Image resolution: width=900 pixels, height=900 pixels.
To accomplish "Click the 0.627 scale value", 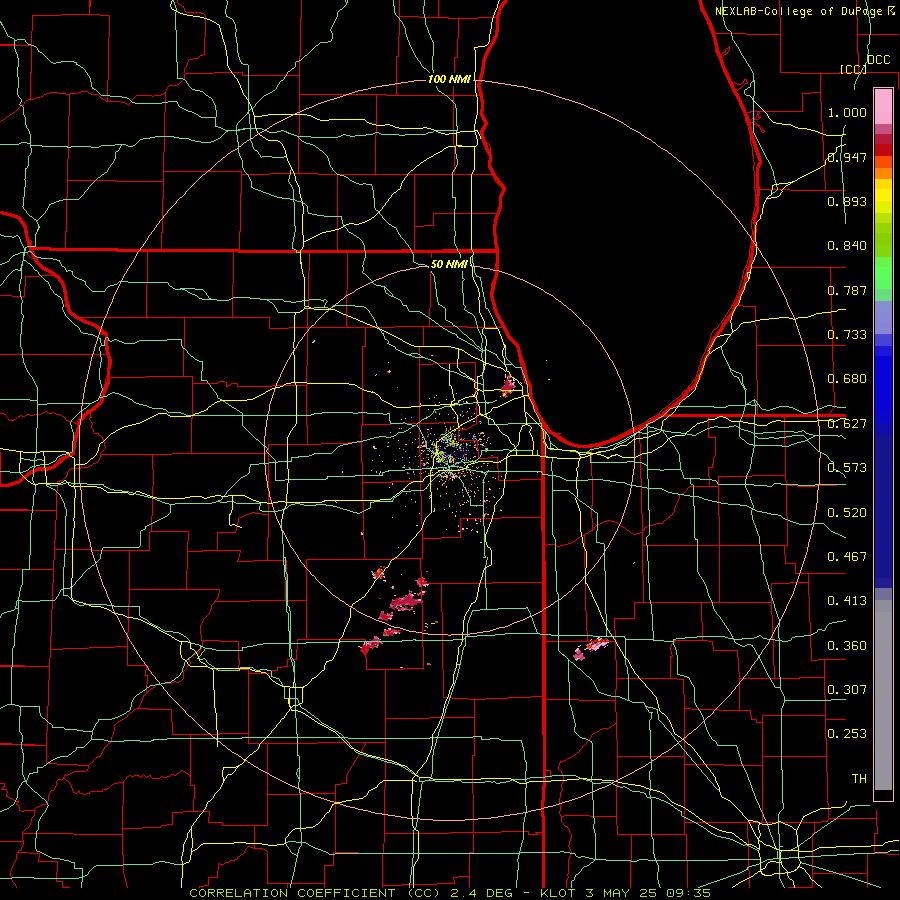I will [847, 424].
